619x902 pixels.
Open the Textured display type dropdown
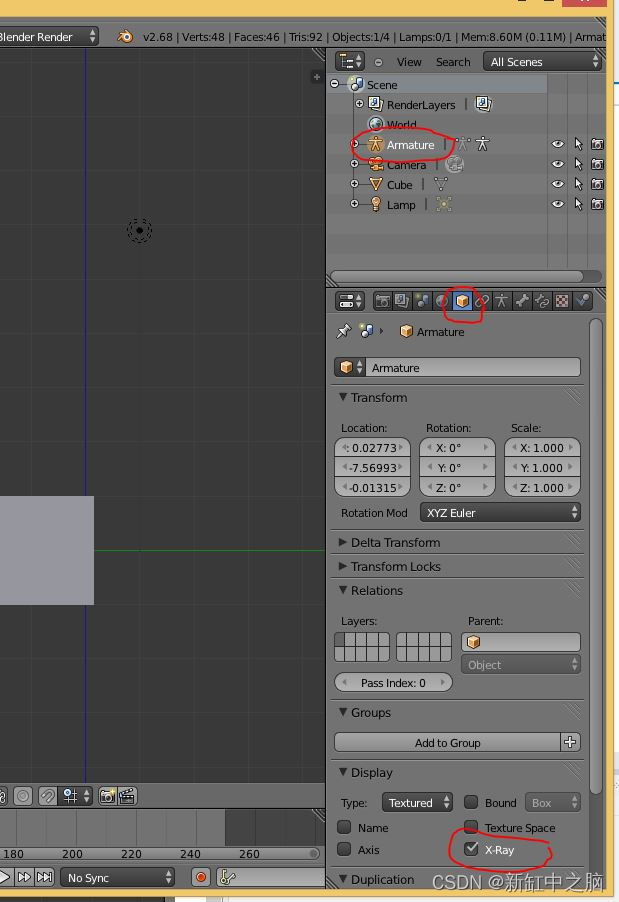[417, 802]
